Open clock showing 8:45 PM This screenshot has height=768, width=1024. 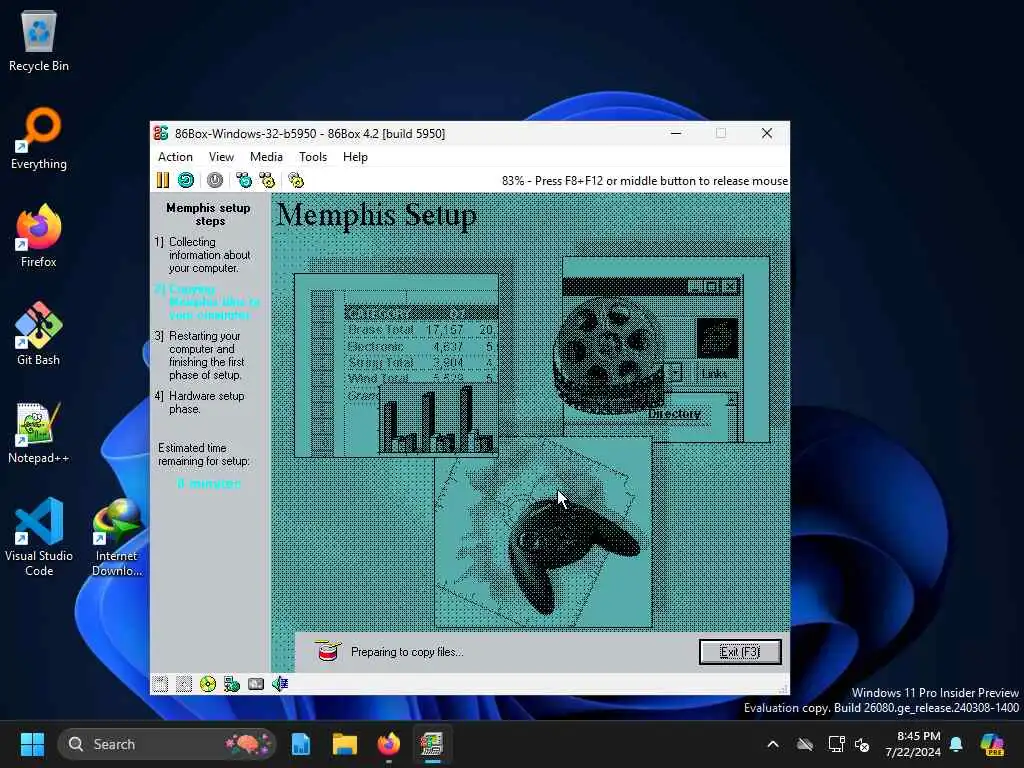coord(913,744)
